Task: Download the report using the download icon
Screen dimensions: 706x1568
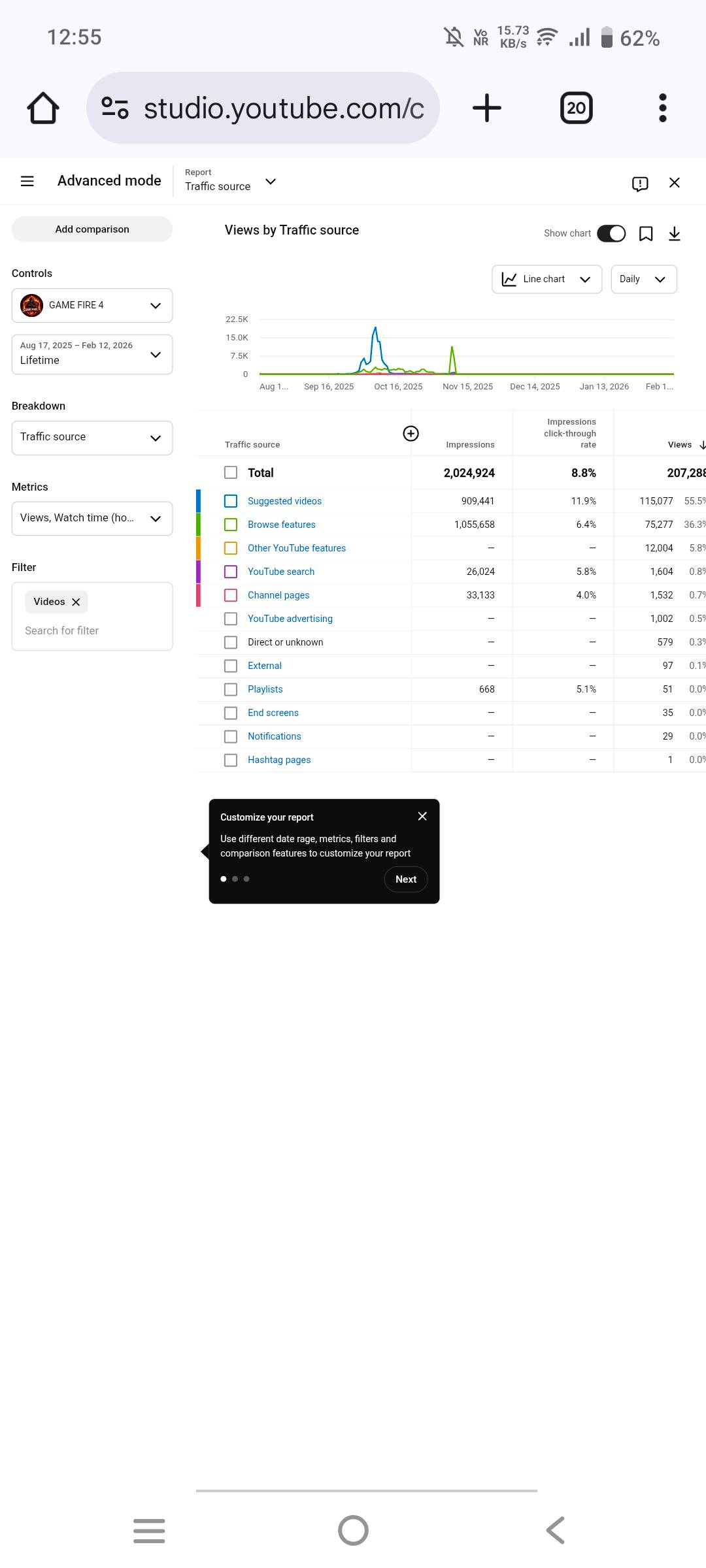Action: click(675, 234)
